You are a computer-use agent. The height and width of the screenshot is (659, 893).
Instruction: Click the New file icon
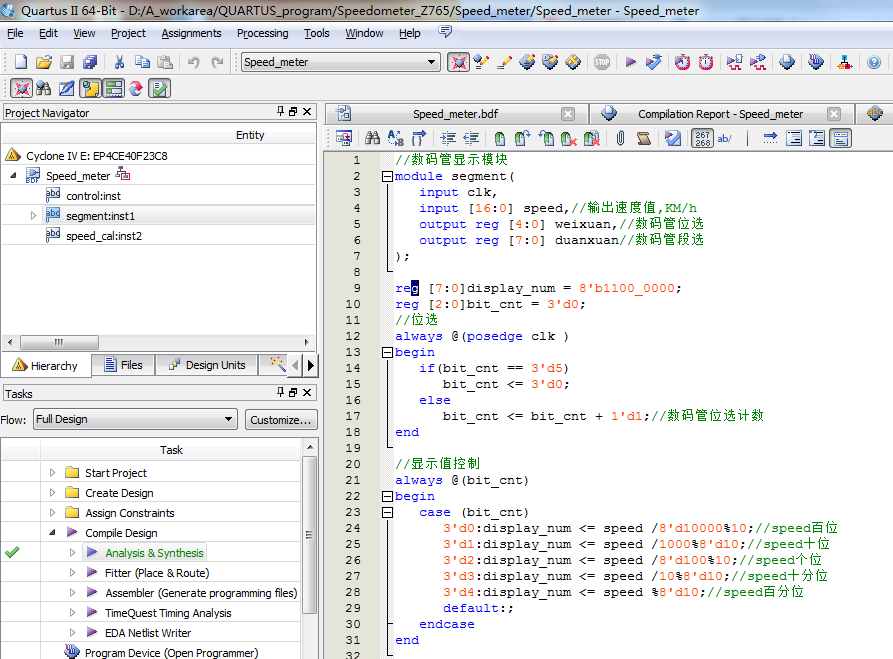21,62
